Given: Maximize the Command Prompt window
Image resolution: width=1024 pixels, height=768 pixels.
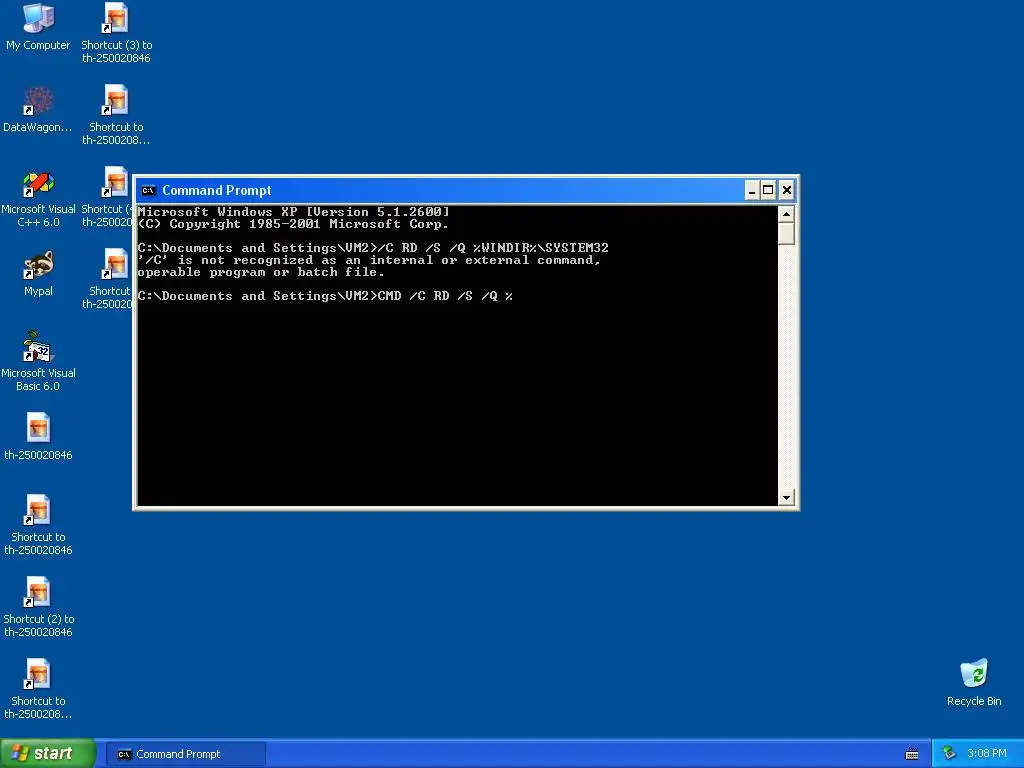Looking at the screenshot, I should pos(769,190).
